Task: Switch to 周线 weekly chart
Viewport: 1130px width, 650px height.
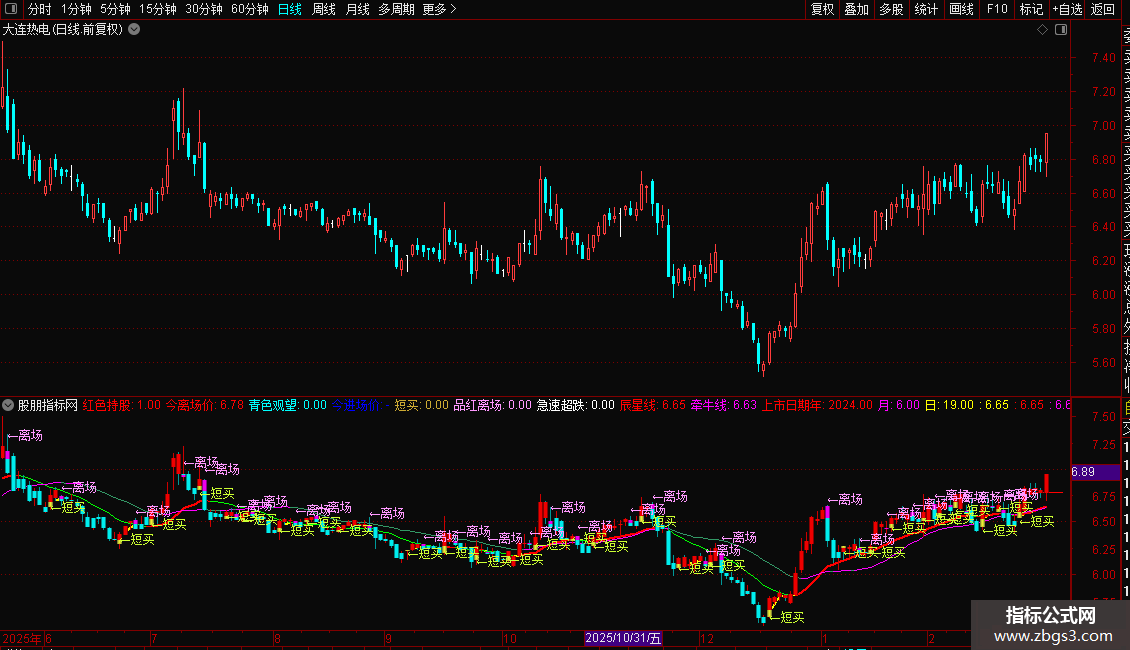Action: tap(324, 9)
